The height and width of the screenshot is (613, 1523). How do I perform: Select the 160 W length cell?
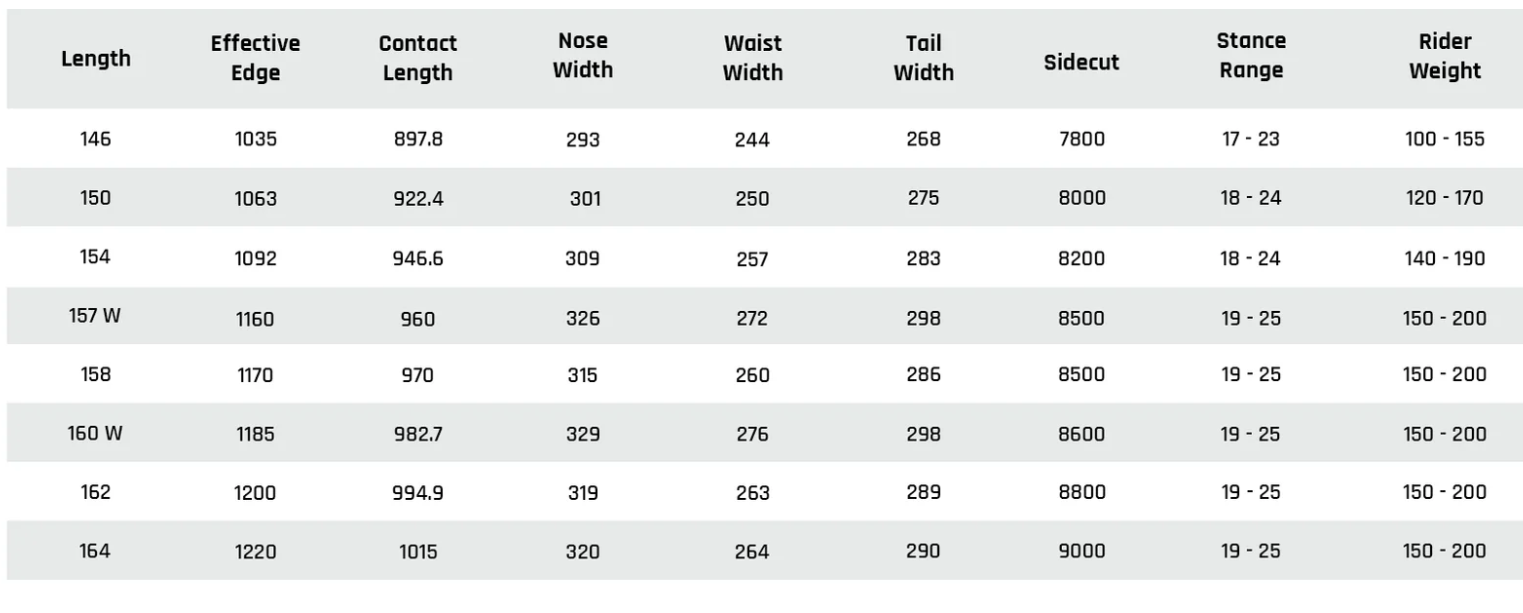pos(96,434)
